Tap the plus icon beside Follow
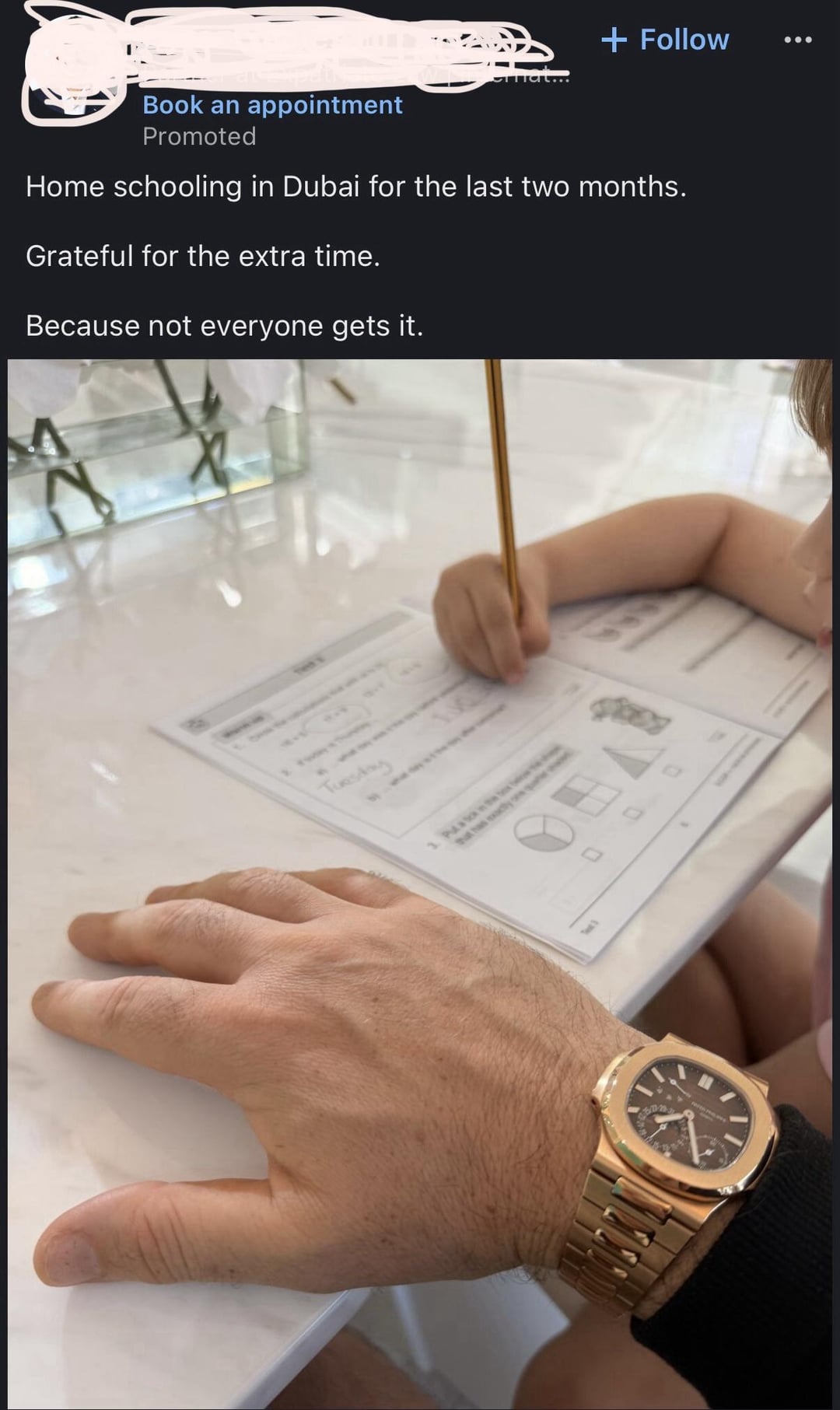Viewport: 840px width, 1410px height. pos(614,40)
